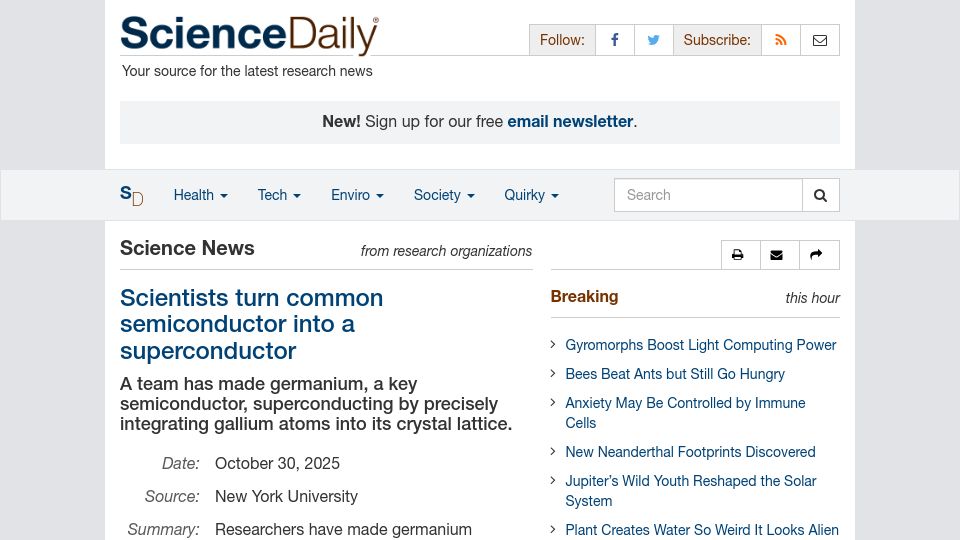The image size is (960, 540).
Task: Open ScienceDaily Twitter page icon
Action: click(x=654, y=40)
